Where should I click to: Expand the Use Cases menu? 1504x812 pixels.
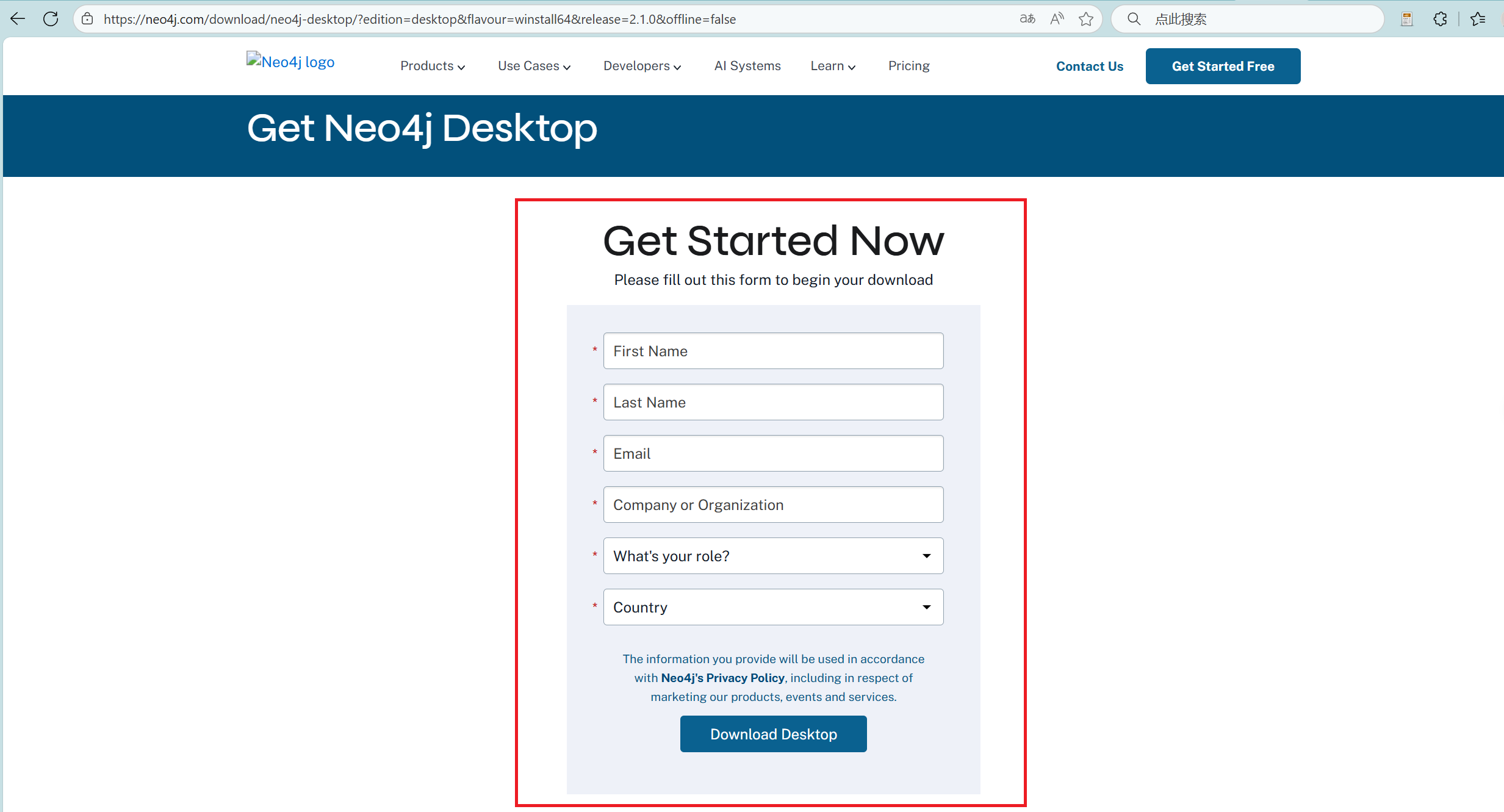pos(534,66)
